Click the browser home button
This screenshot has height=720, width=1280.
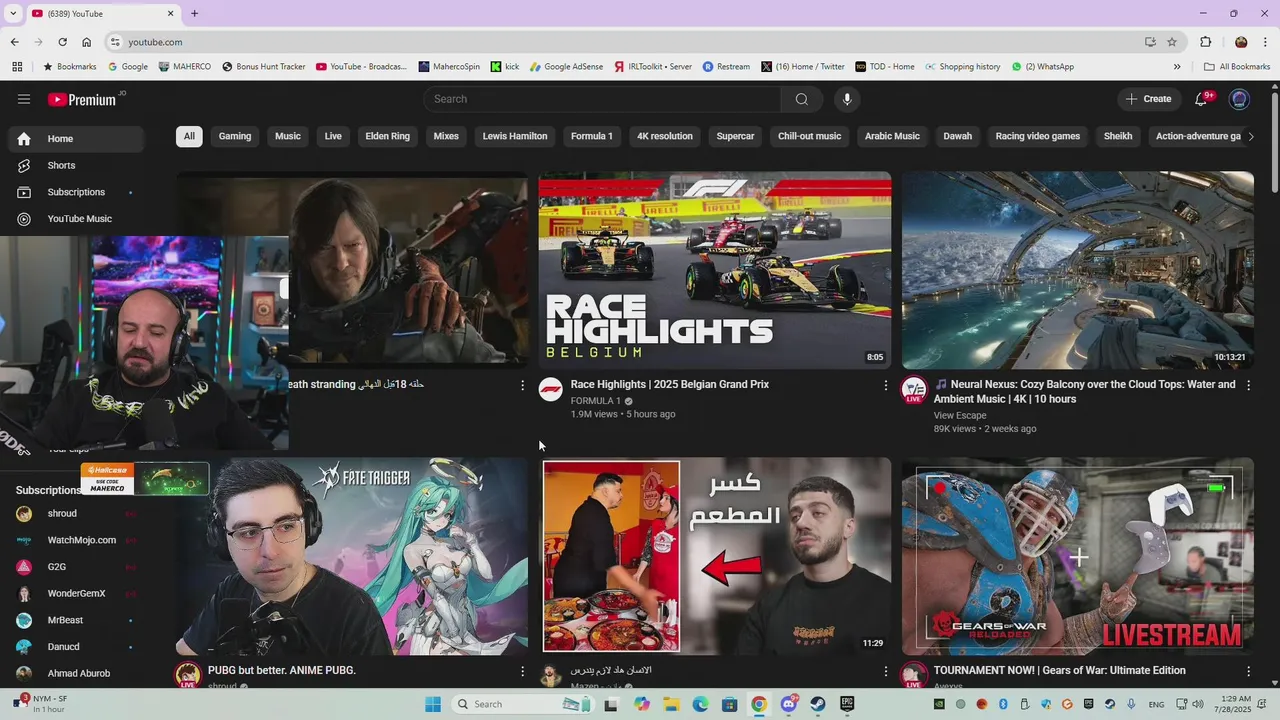(x=87, y=42)
